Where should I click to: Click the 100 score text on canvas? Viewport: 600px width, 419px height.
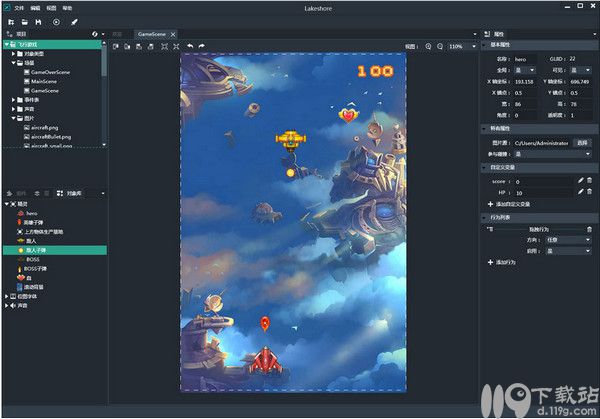(375, 71)
